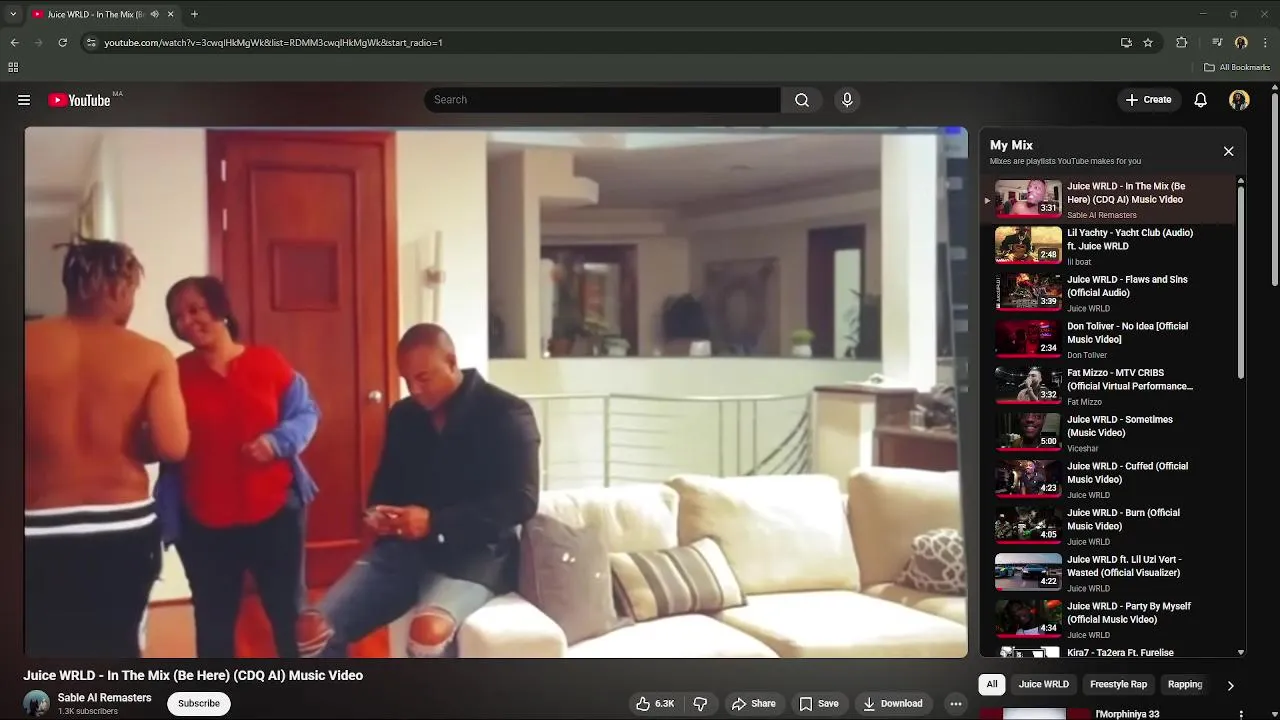Click the search magnifier button
Image resolution: width=1280 pixels, height=720 pixels.
pos(802,100)
